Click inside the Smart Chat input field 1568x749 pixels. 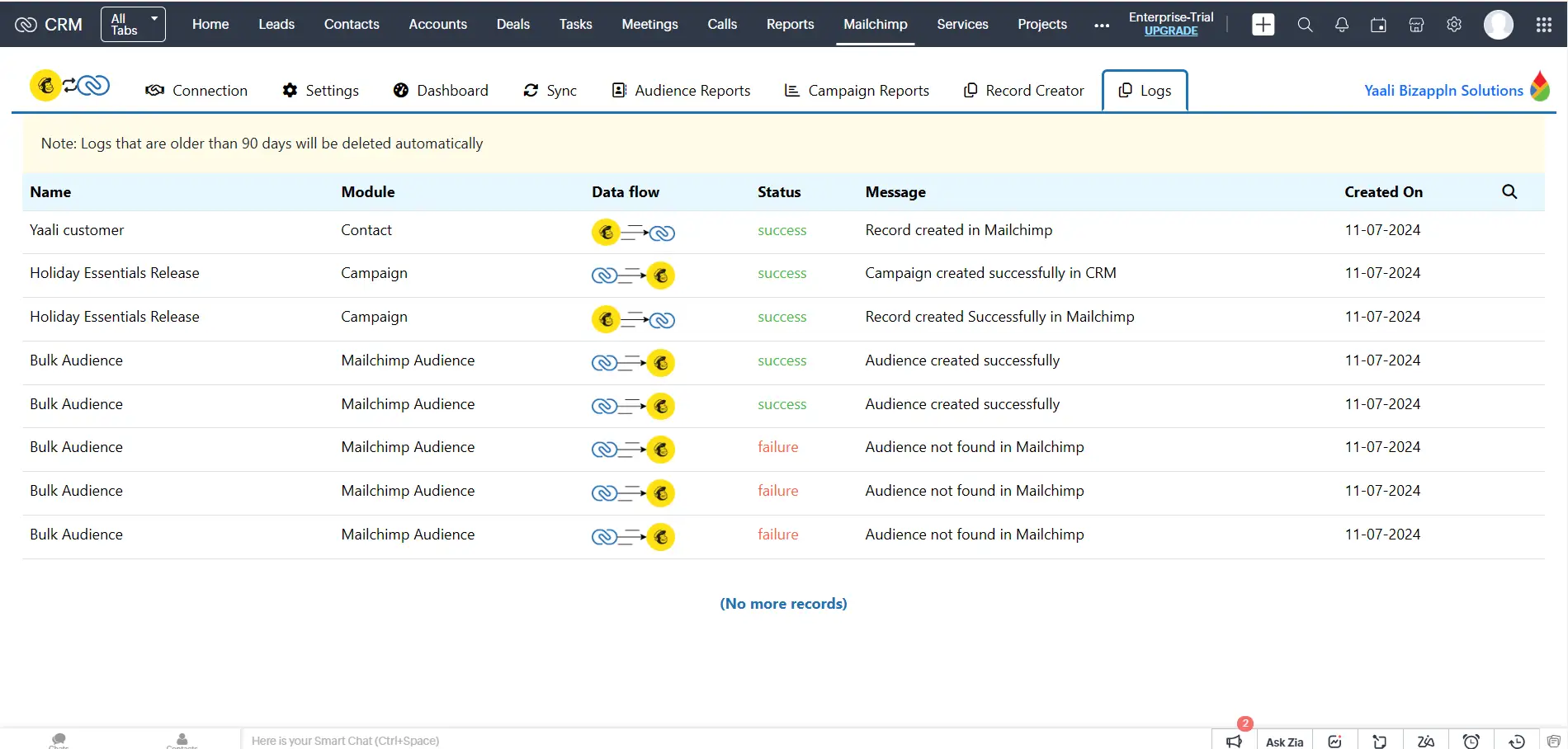pyautogui.click(x=495, y=740)
